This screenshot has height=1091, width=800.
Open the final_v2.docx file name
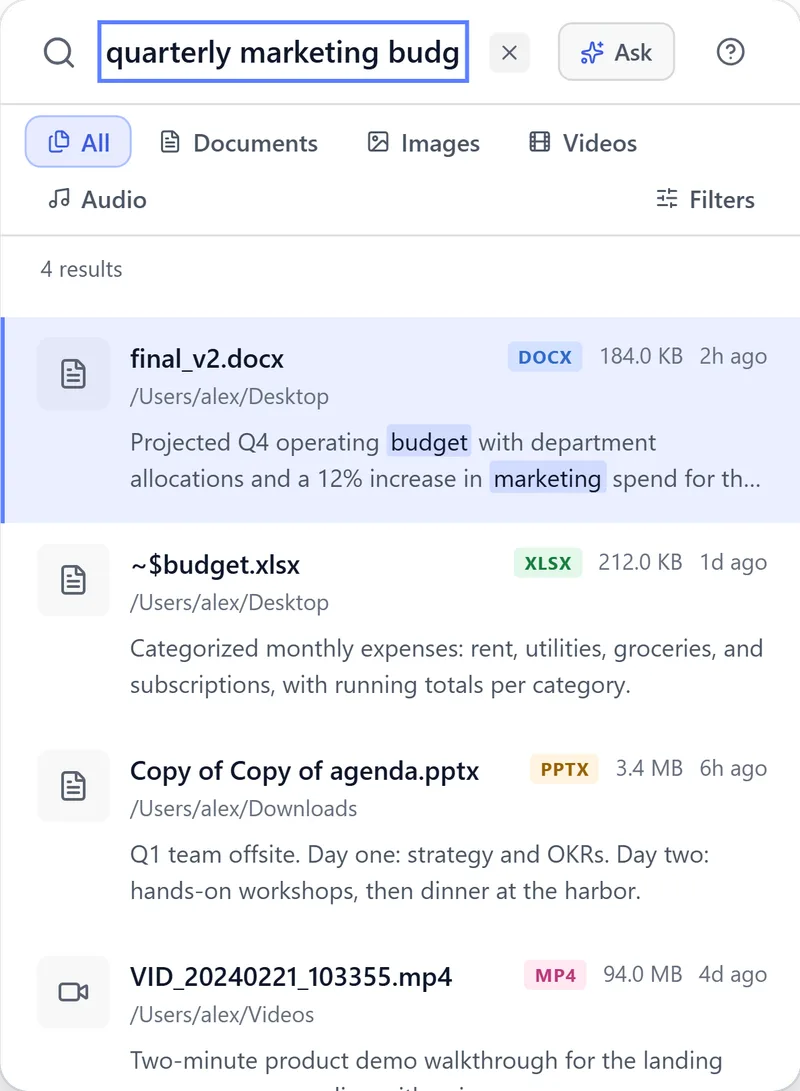(207, 358)
